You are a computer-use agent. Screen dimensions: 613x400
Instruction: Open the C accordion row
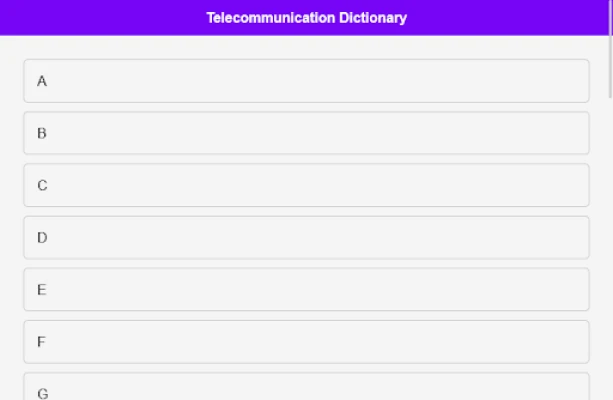tap(306, 185)
